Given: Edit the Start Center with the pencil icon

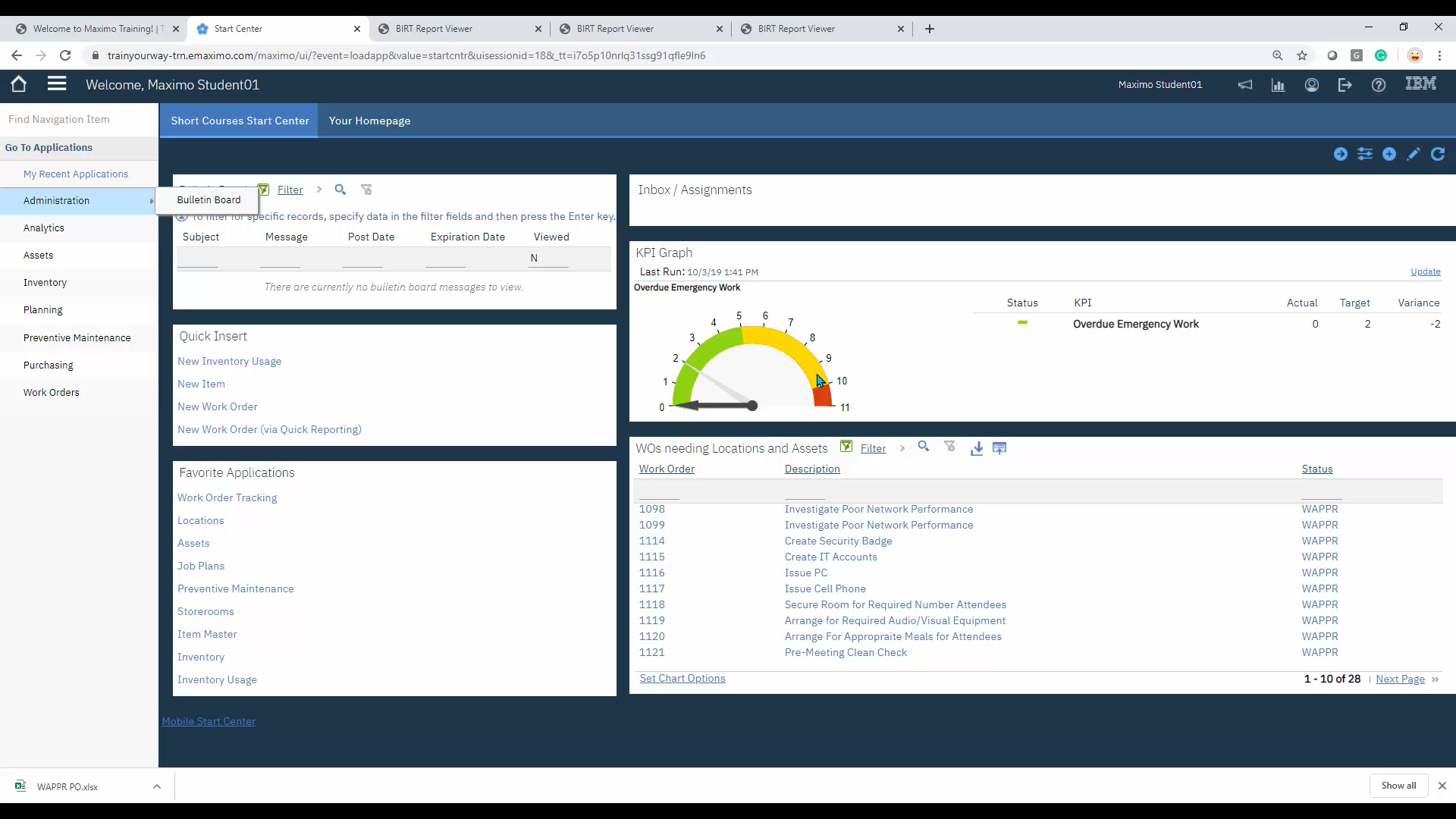Looking at the screenshot, I should pyautogui.click(x=1414, y=154).
